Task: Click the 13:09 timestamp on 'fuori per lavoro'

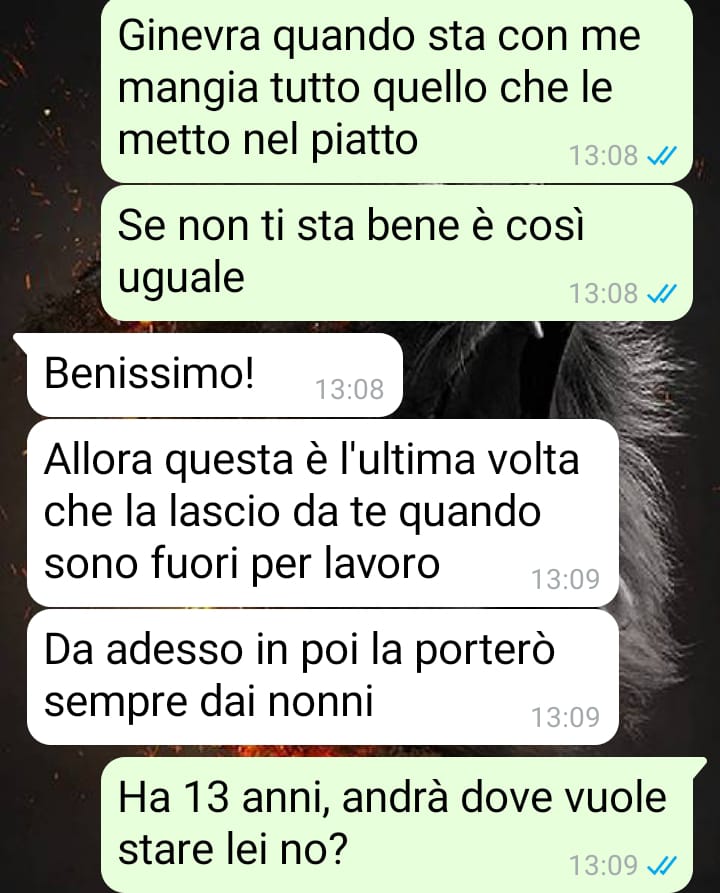Action: 566,579
